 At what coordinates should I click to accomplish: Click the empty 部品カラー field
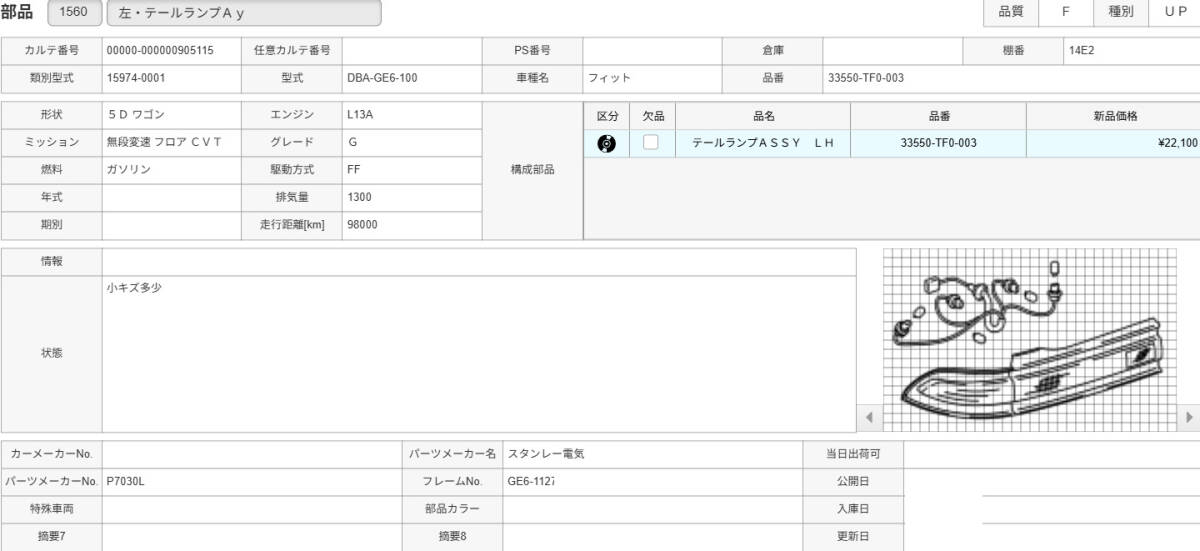[652, 509]
